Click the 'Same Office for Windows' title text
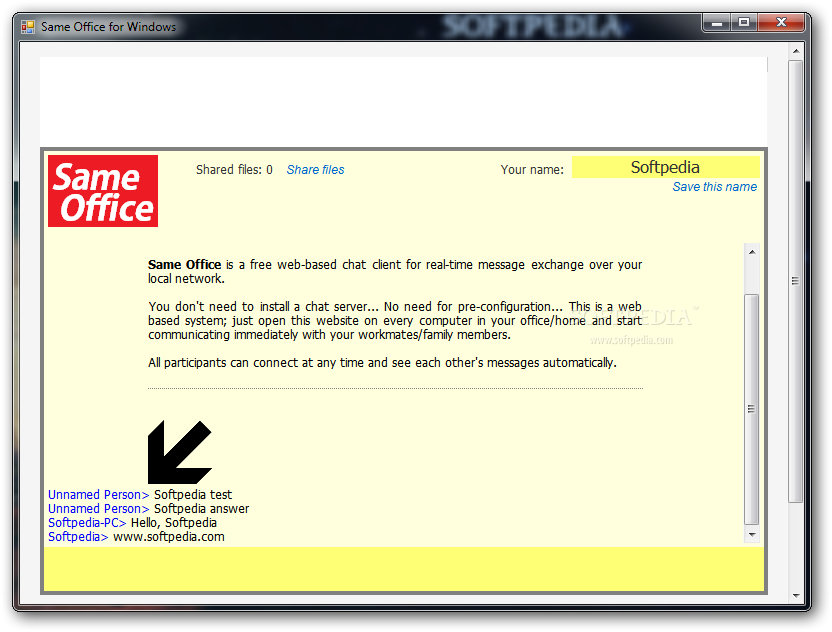 click(x=108, y=27)
